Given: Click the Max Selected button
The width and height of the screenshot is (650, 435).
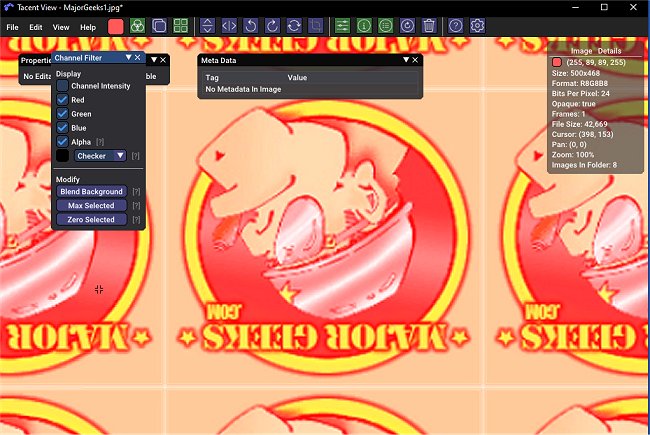Looking at the screenshot, I should [91, 206].
